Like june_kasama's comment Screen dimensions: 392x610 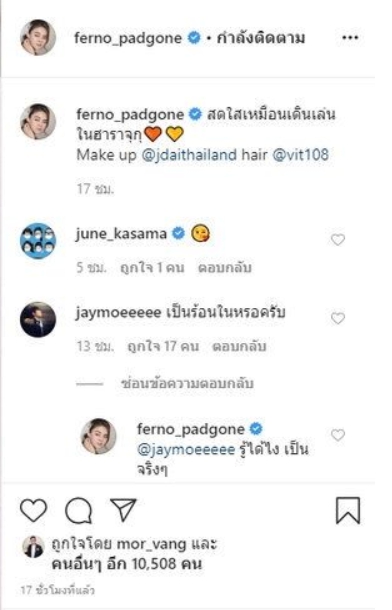[x=338, y=240]
